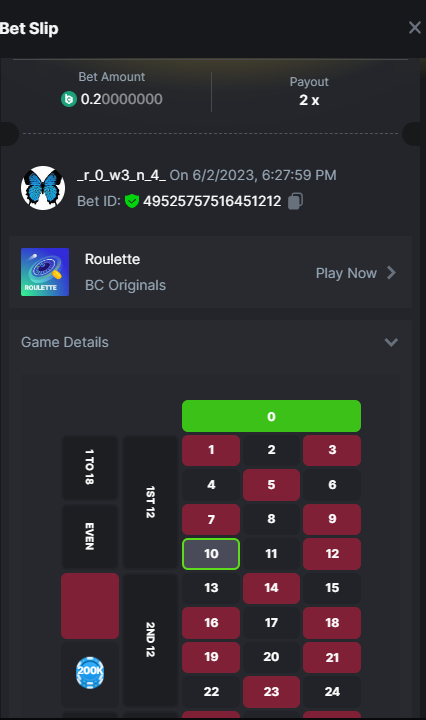Click the blue butterfly avatar
Screen dimensions: 426x720
tap(43, 188)
